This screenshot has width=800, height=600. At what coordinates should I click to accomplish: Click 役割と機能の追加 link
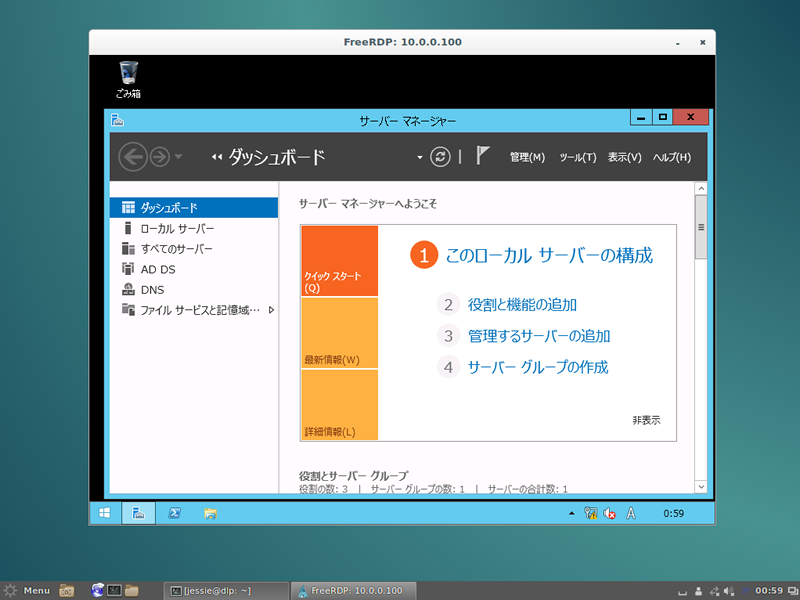pyautogui.click(x=522, y=305)
